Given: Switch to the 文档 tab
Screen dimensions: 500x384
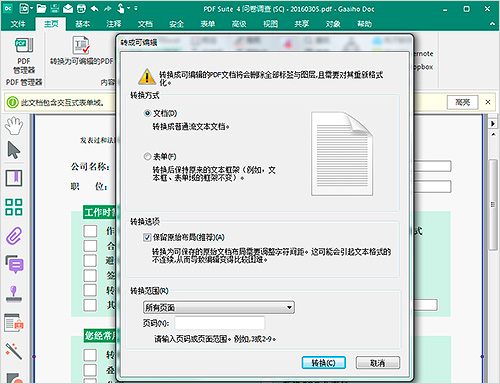Looking at the screenshot, I should tap(145, 24).
